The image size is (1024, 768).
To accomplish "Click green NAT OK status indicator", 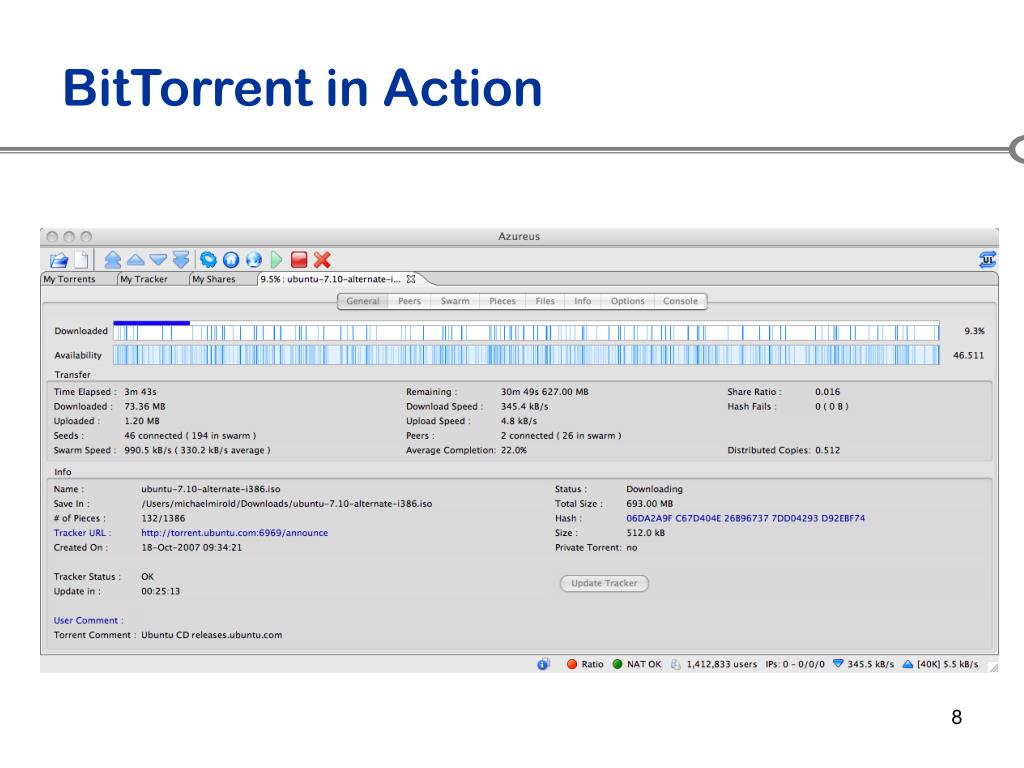I will pos(618,664).
